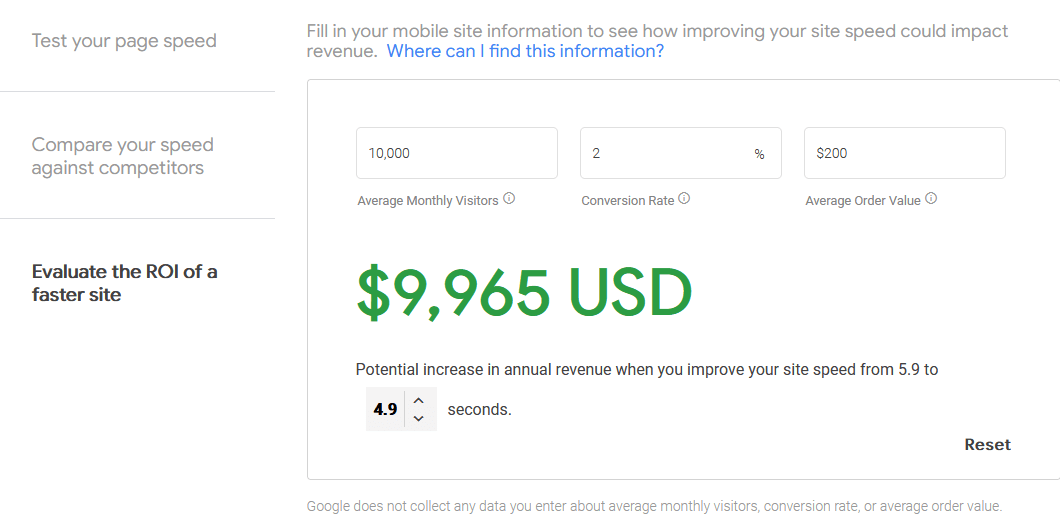Click the 4.9 seconds value box

click(x=385, y=409)
